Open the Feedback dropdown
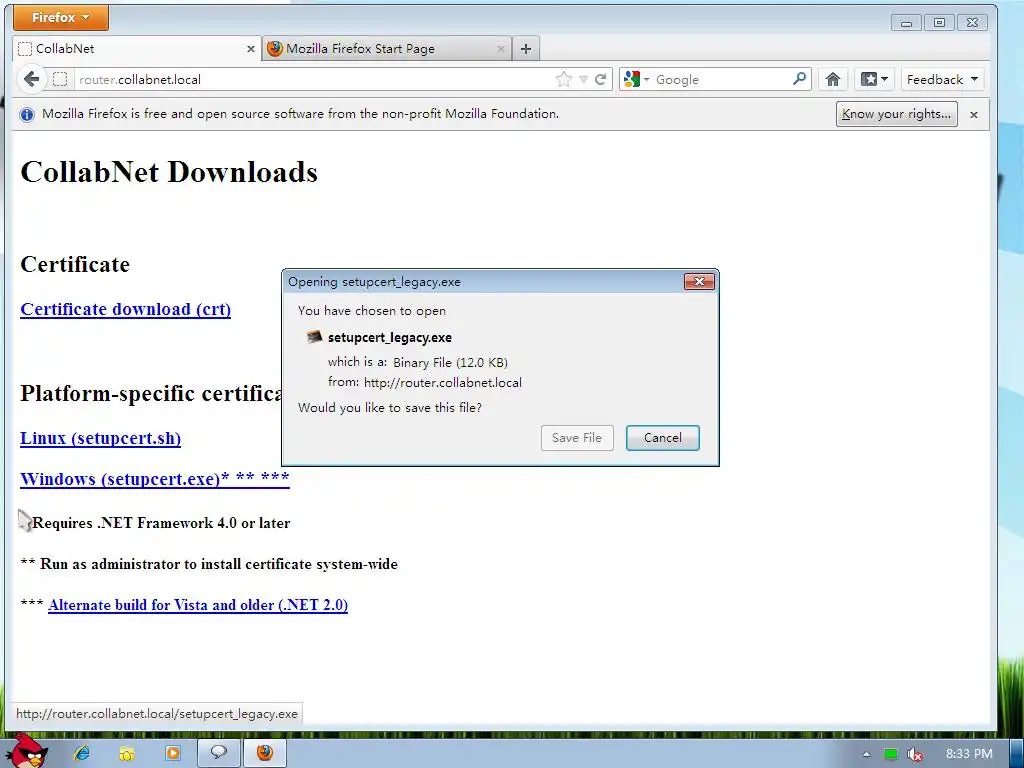 pos(942,80)
